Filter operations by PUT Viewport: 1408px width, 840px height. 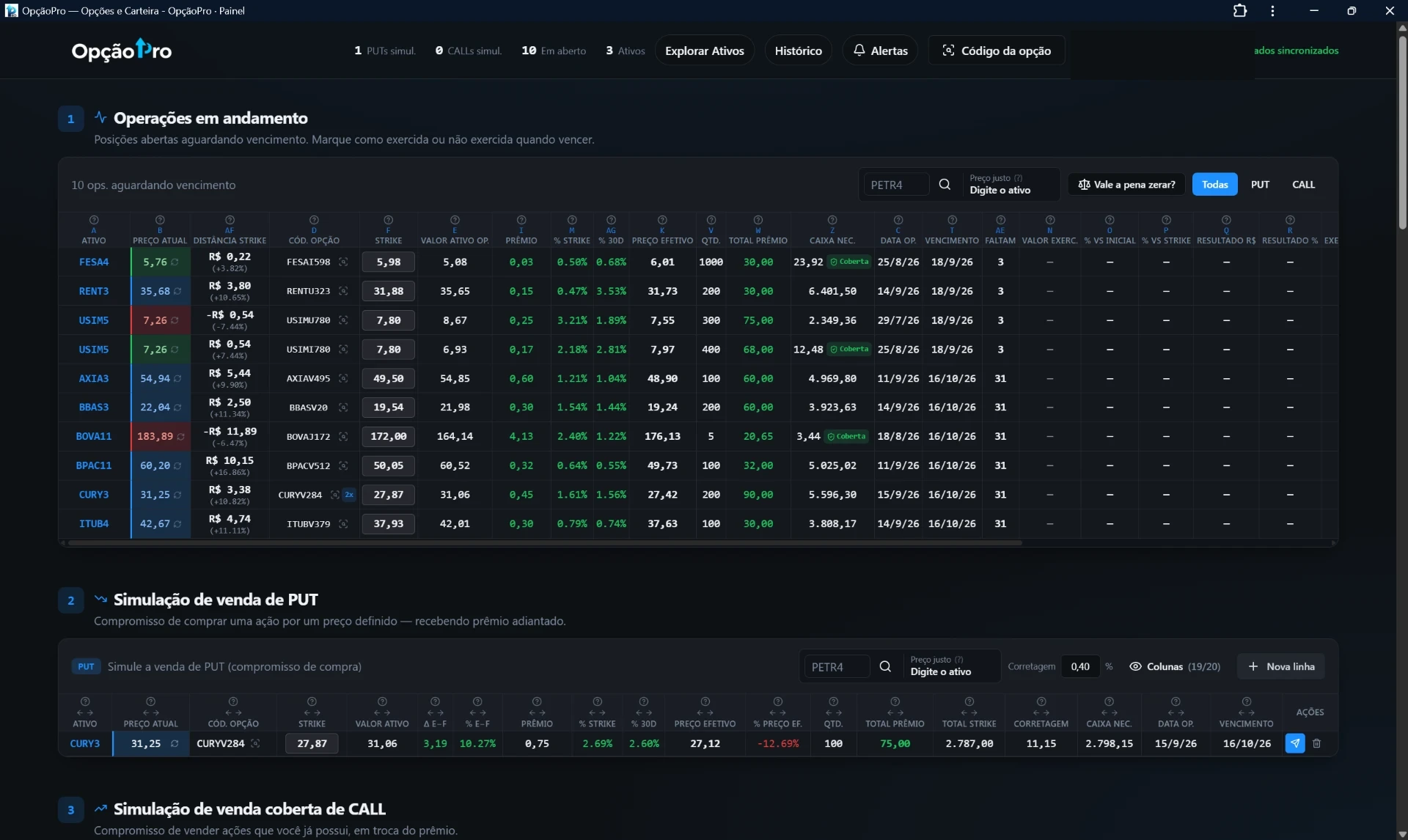(x=1261, y=185)
